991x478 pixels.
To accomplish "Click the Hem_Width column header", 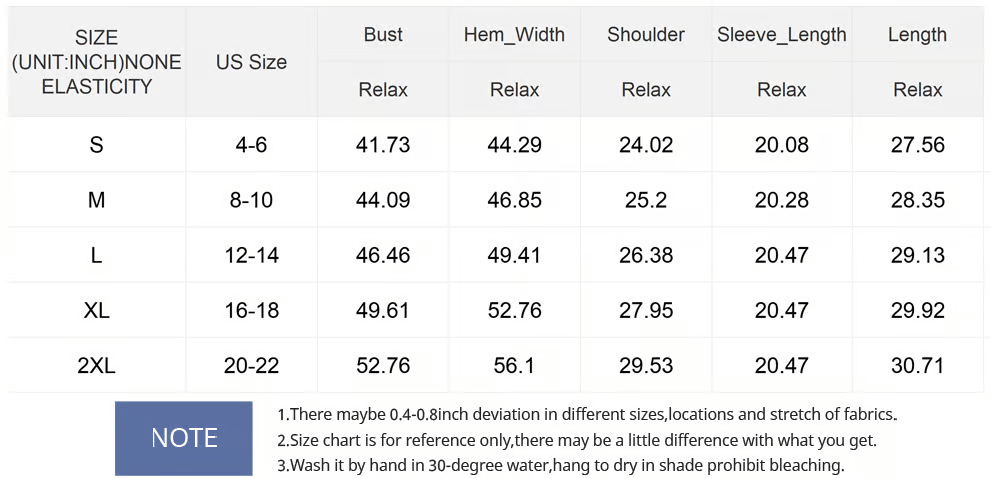I will (x=514, y=35).
